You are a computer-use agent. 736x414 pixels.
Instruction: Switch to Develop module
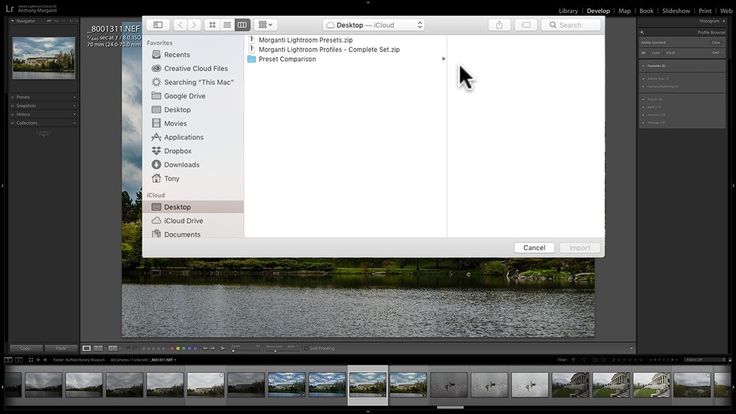598,11
